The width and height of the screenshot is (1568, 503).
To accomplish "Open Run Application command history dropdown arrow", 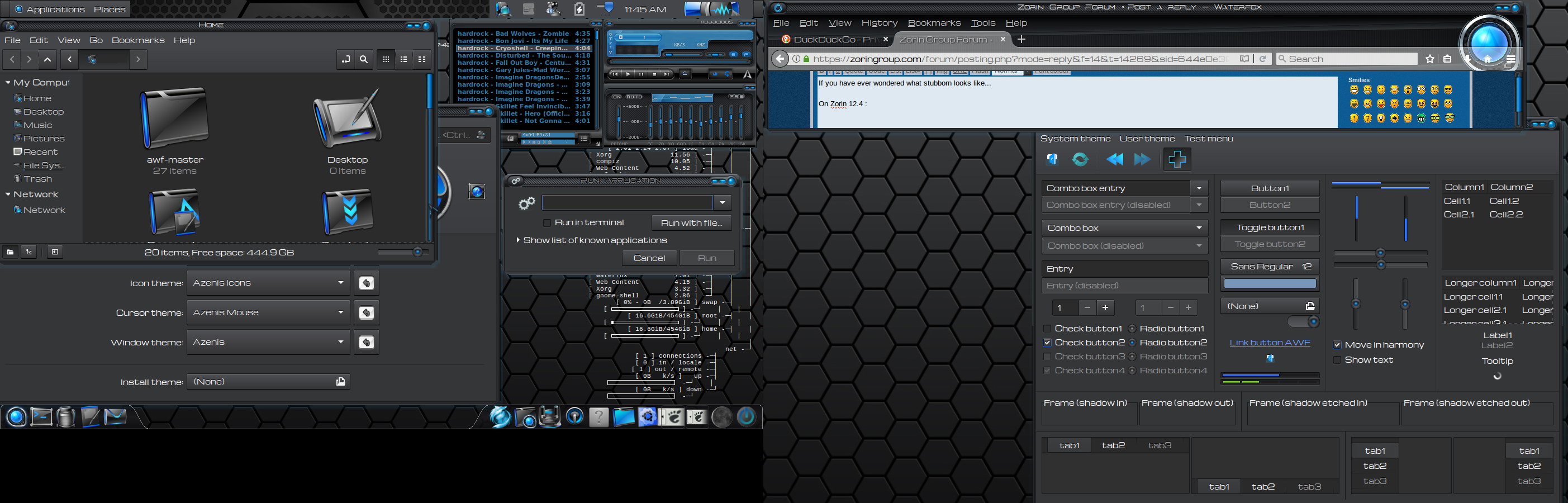I will pyautogui.click(x=723, y=203).
